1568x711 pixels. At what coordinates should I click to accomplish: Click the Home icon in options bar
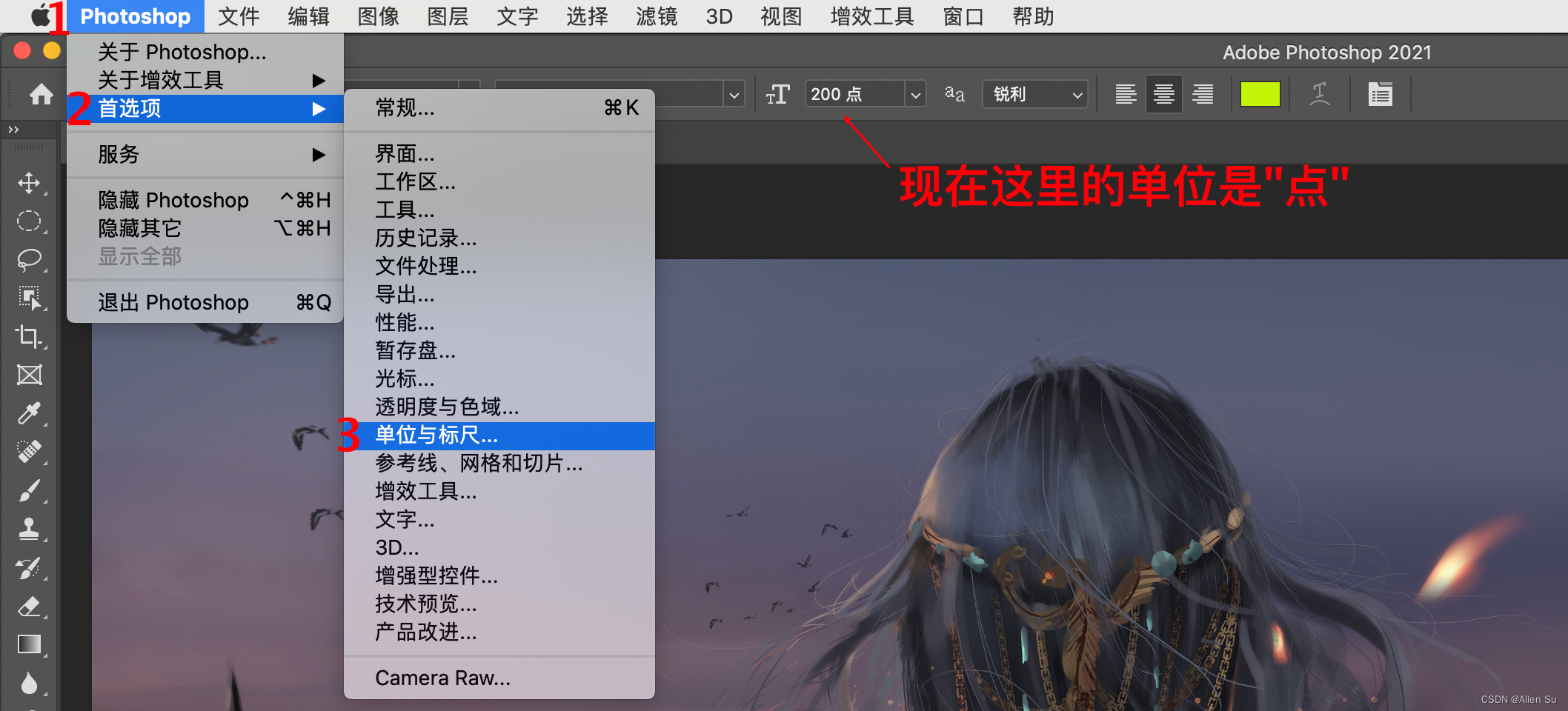click(x=41, y=94)
